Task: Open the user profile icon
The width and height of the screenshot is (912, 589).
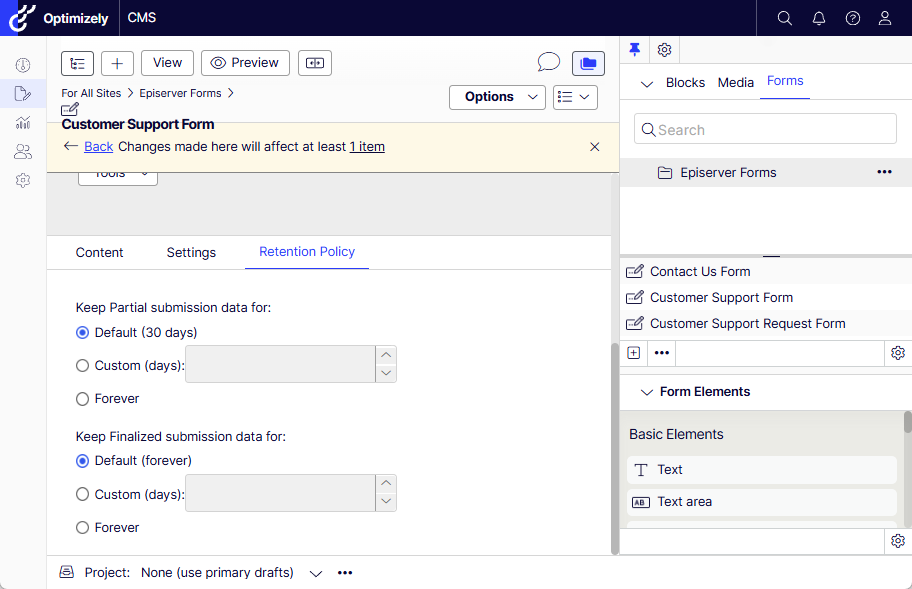Action: click(x=885, y=18)
